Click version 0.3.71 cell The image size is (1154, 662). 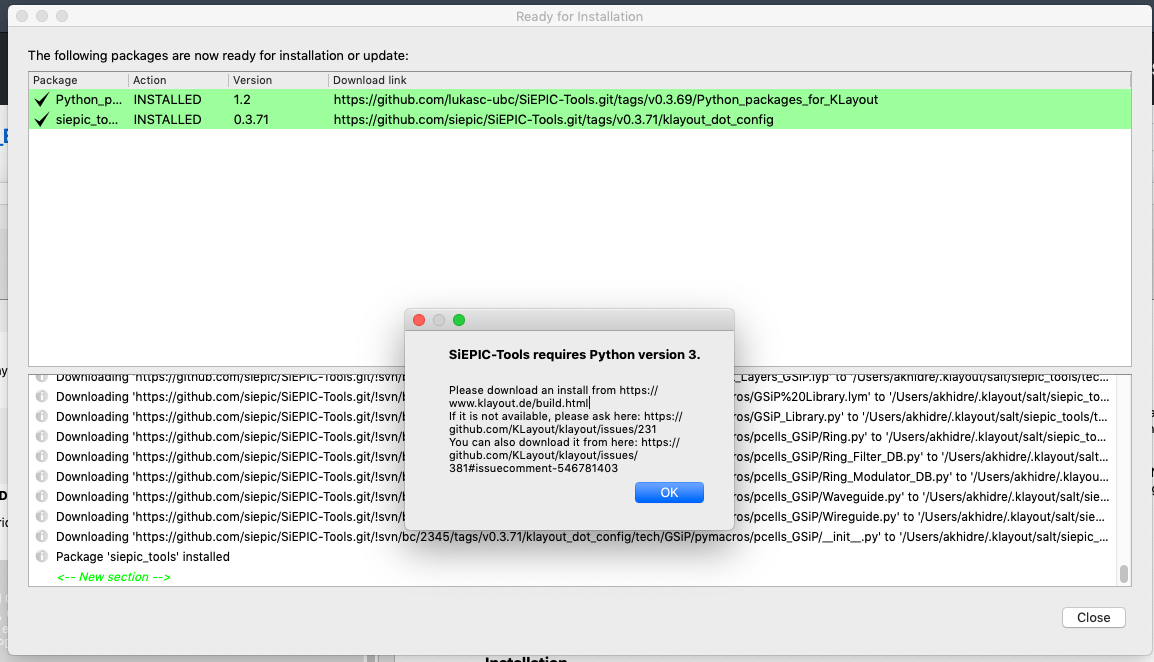tap(251, 119)
